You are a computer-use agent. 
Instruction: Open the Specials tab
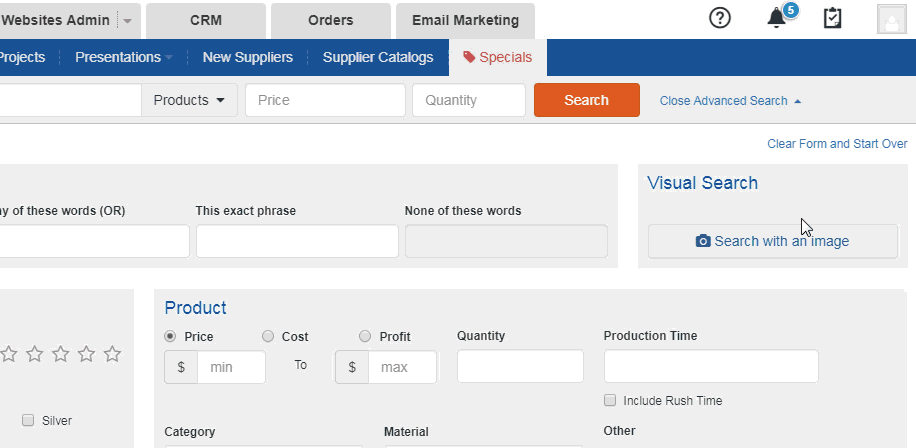click(498, 57)
